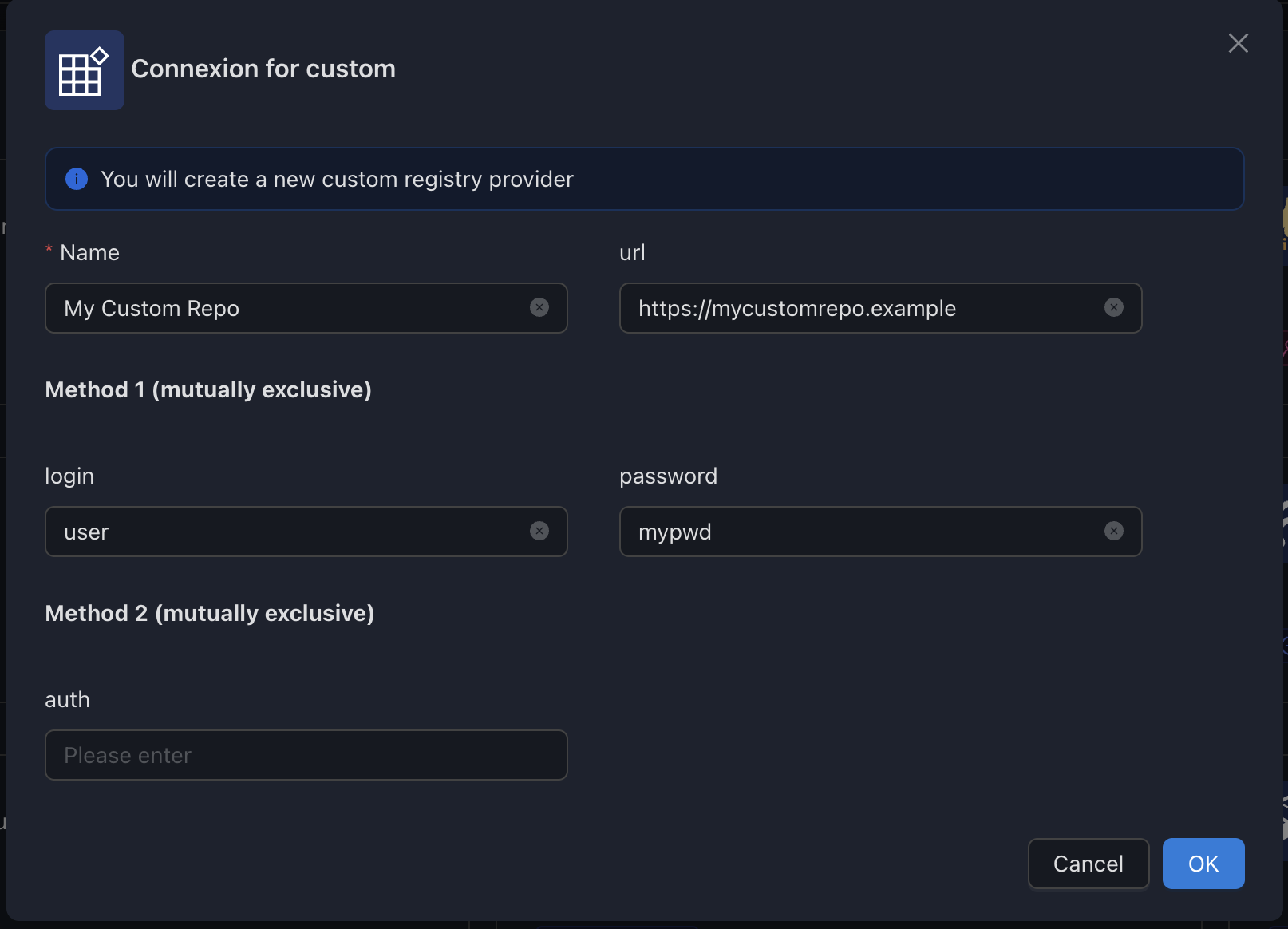Click the Name field label
This screenshot has height=929, width=1288.
coord(89,252)
